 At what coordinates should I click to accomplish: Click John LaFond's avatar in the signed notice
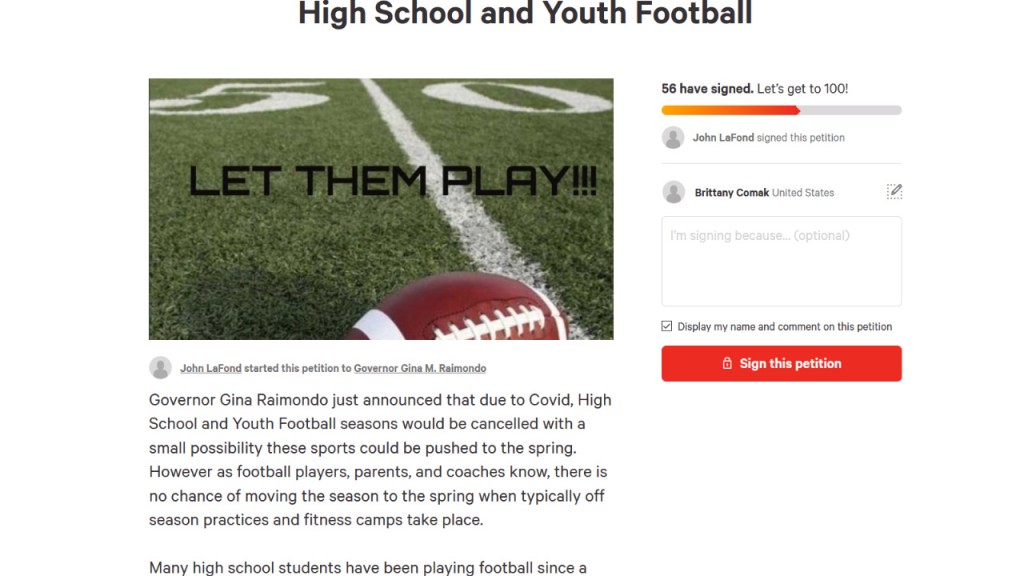(x=673, y=138)
